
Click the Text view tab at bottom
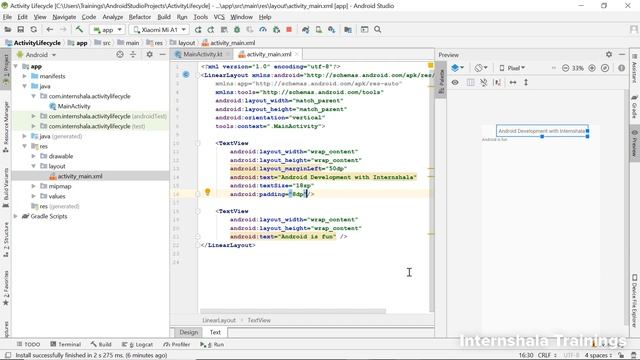click(215, 332)
